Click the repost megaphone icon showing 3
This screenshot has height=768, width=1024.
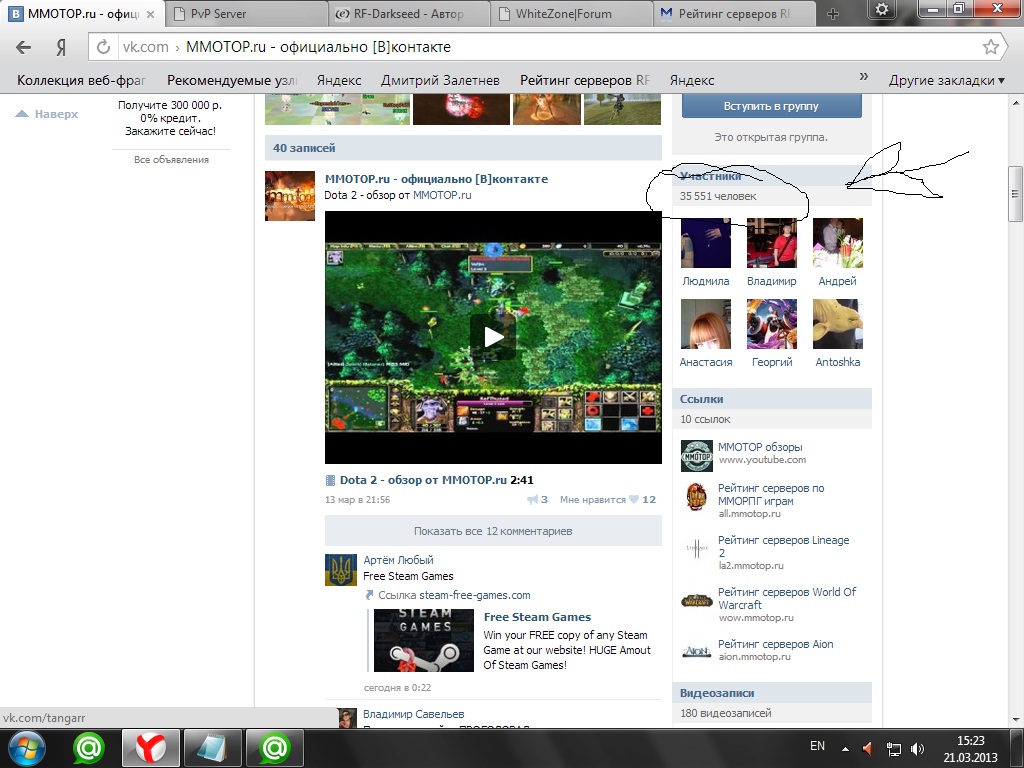(x=532, y=500)
